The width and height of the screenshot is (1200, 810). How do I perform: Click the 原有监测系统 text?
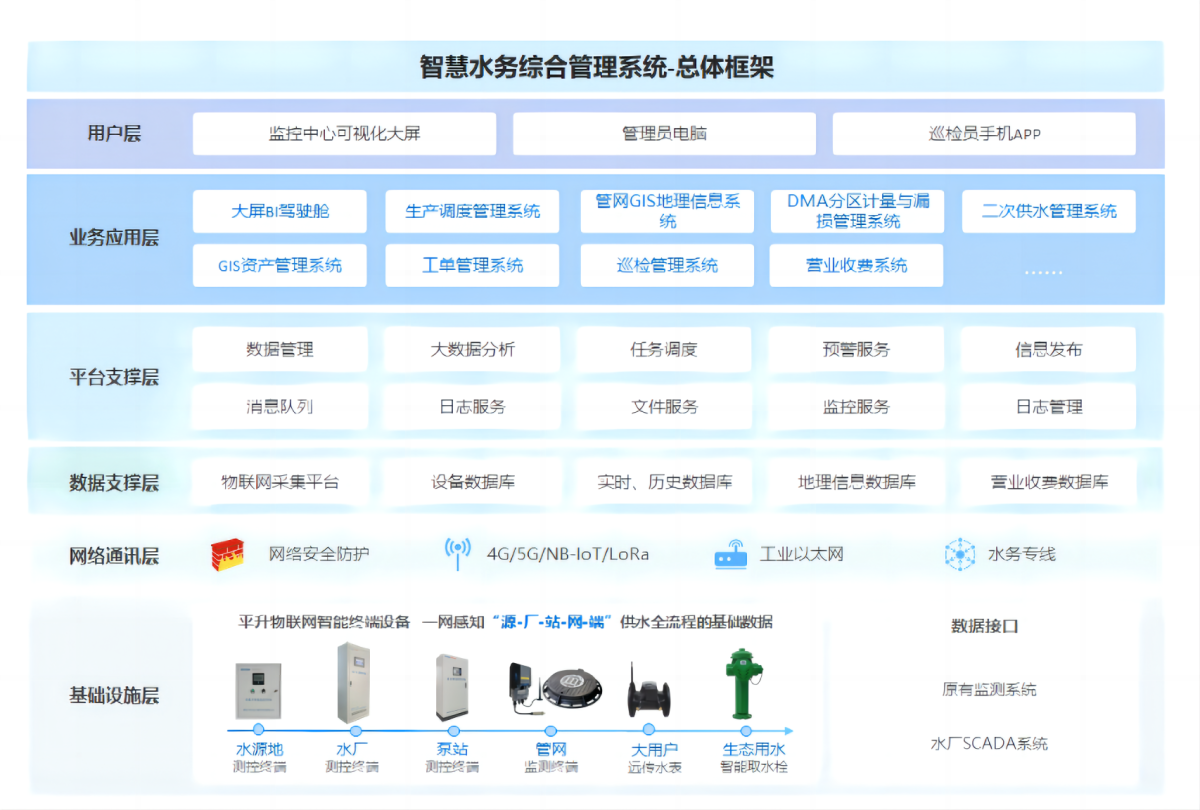point(989,689)
